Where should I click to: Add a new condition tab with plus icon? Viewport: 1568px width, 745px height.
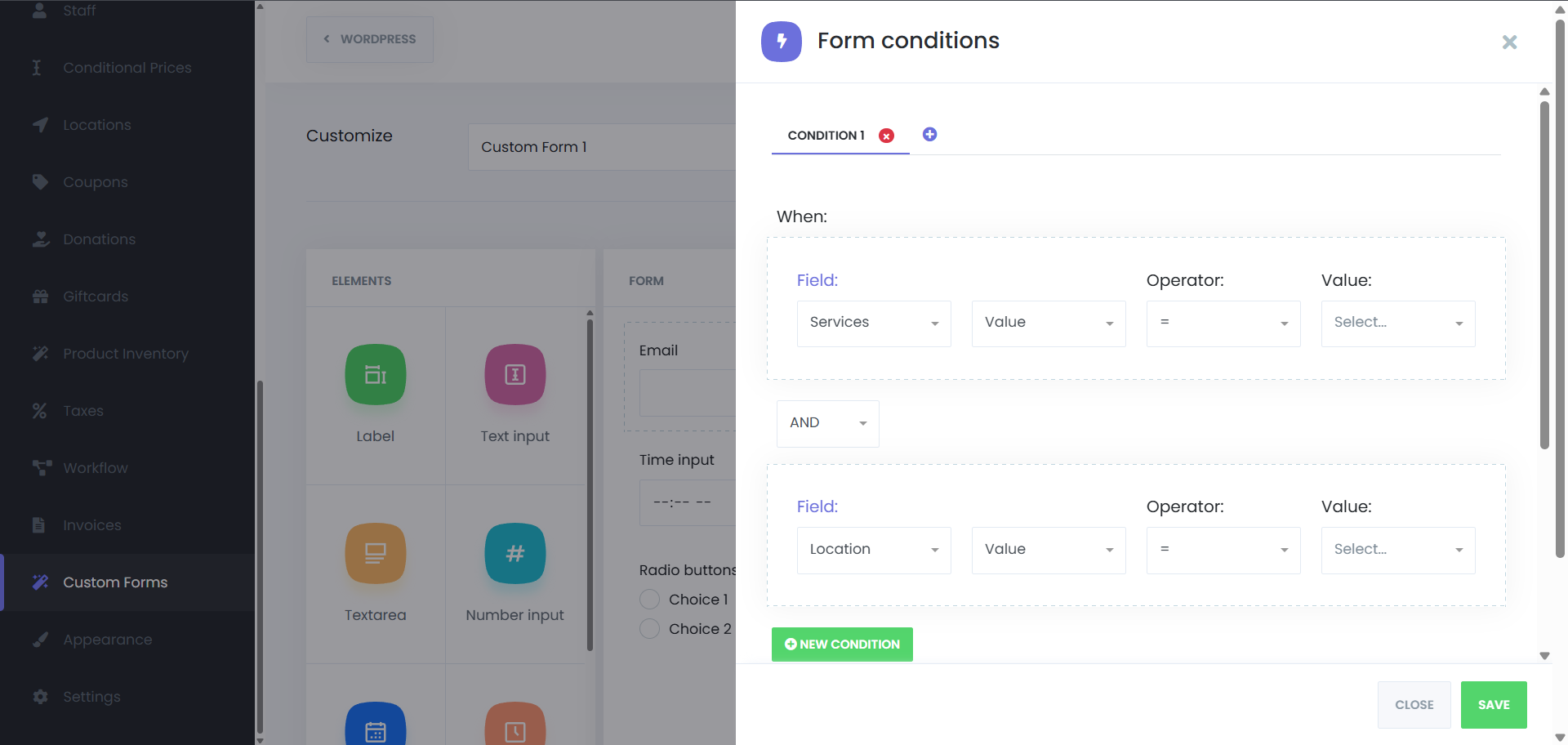pyautogui.click(x=929, y=134)
